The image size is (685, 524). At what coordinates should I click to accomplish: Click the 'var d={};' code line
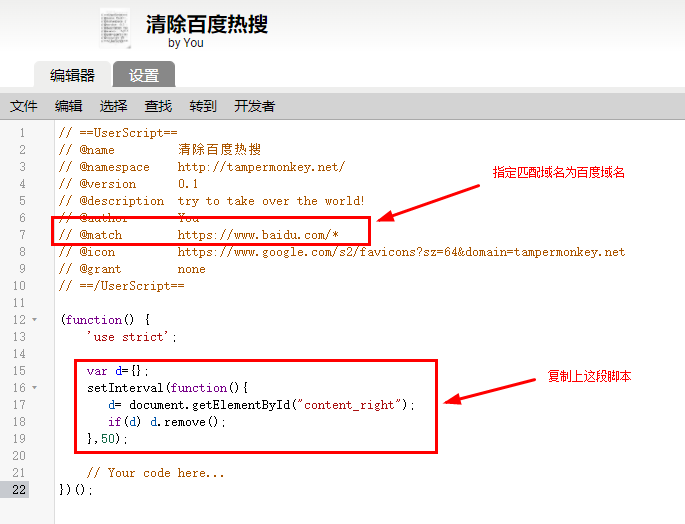(x=118, y=371)
